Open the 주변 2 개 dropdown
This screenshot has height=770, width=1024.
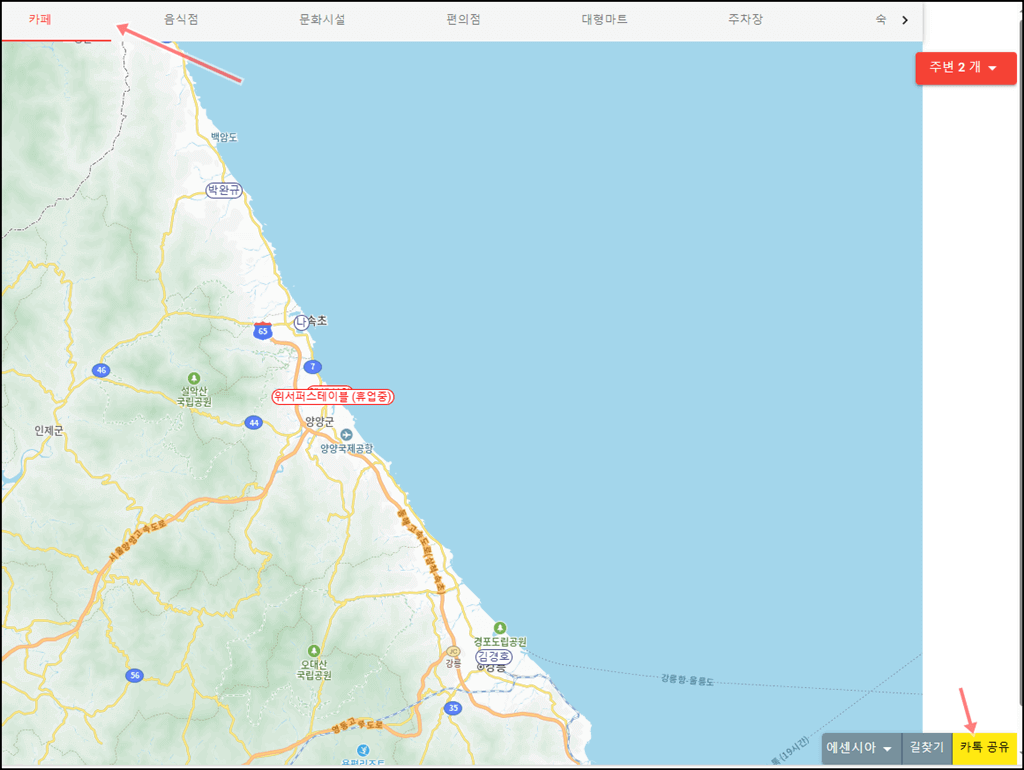(964, 68)
